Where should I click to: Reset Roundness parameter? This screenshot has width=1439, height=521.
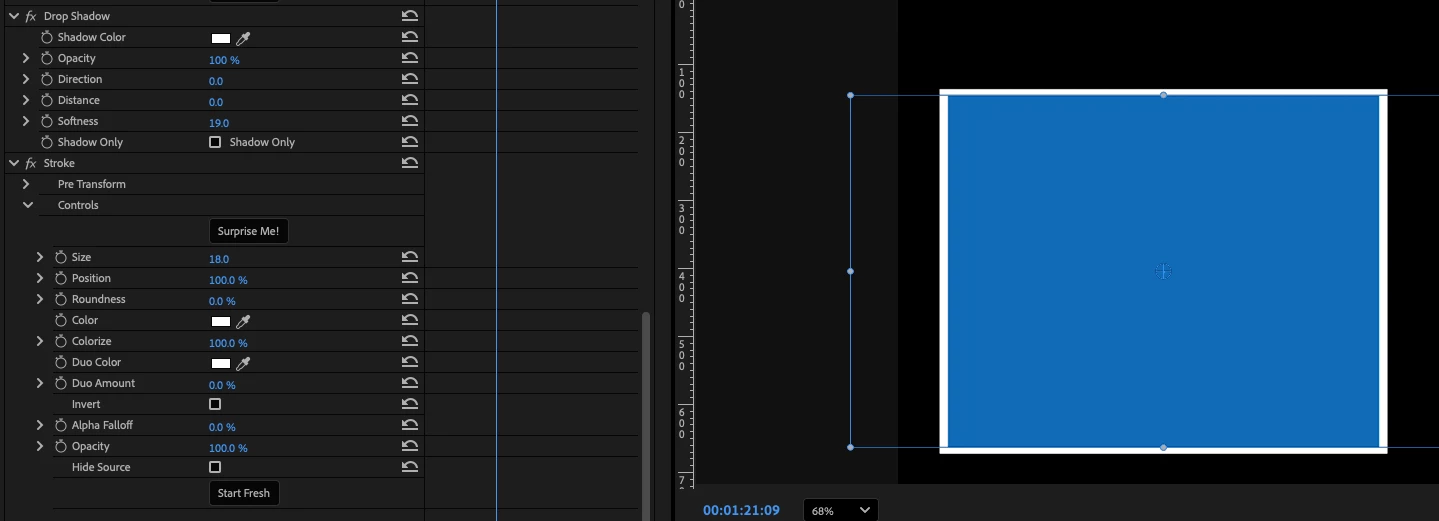(x=410, y=299)
